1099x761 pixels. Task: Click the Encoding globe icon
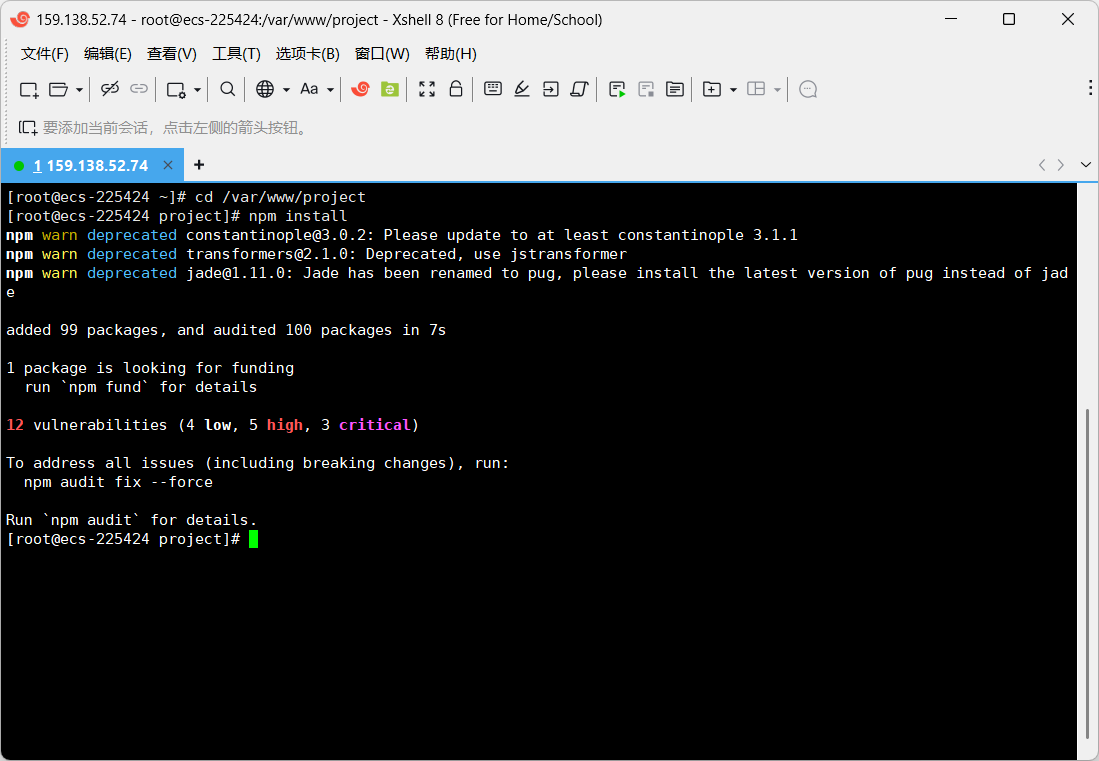265,89
